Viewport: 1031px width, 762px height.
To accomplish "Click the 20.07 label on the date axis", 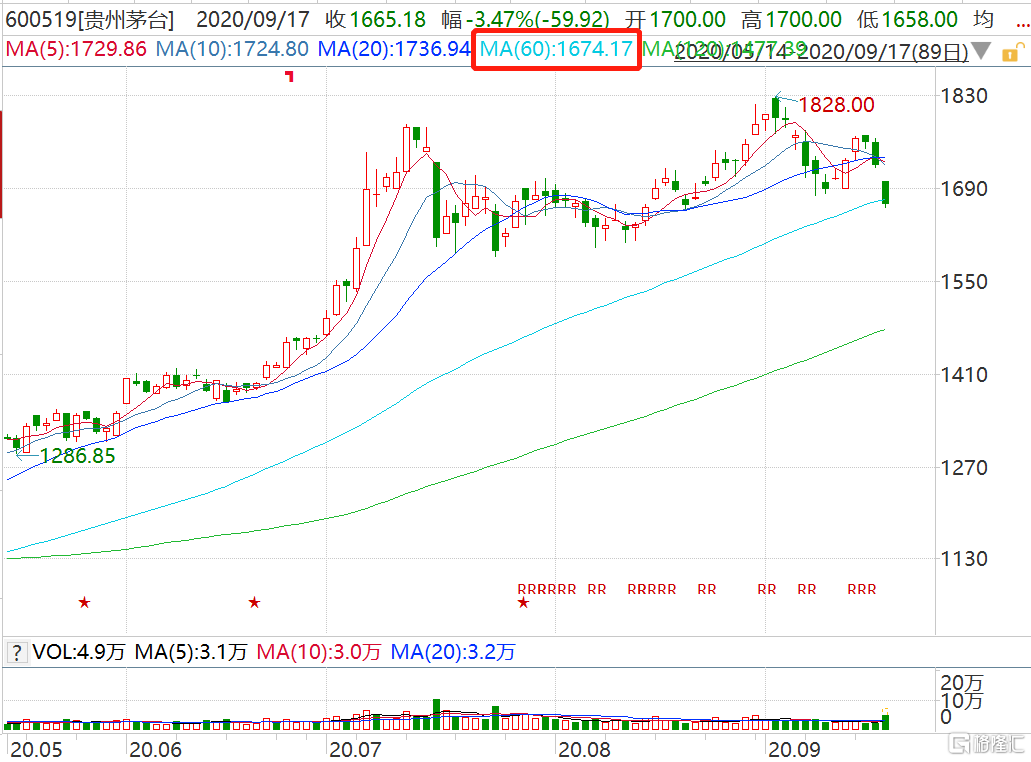I will [355, 750].
